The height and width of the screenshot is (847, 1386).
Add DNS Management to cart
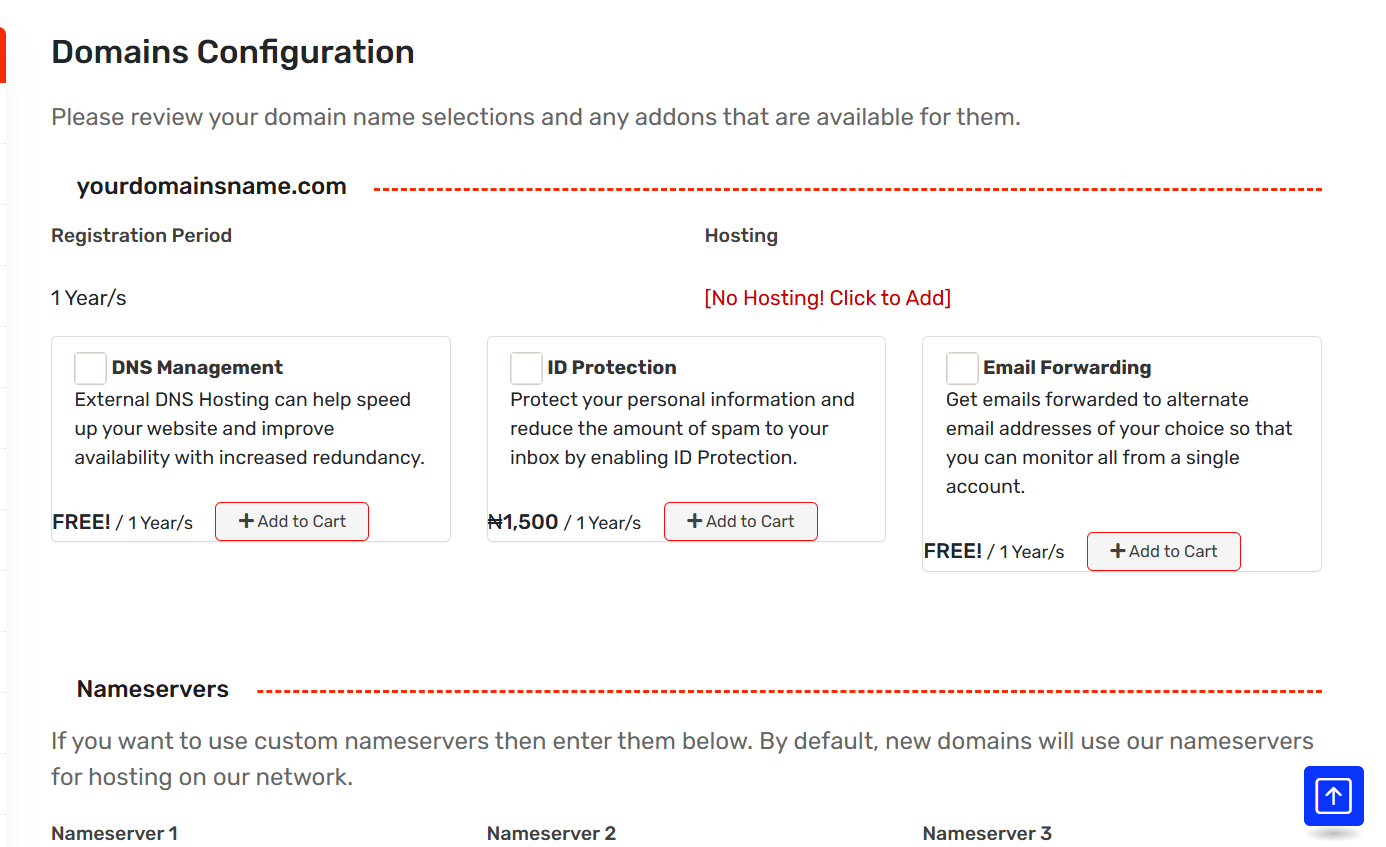tap(292, 521)
